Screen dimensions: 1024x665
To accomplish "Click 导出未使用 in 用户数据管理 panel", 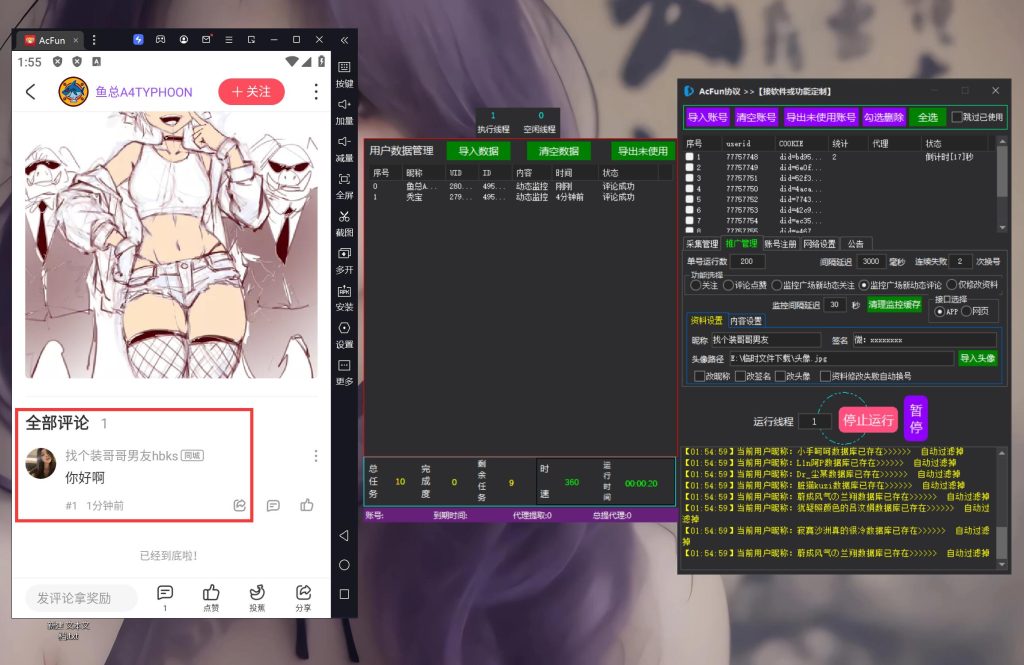I will 643,151.
